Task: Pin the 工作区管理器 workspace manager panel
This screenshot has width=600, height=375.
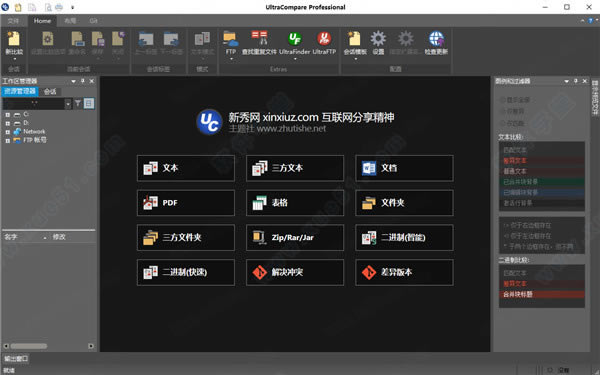Action: 83,81
